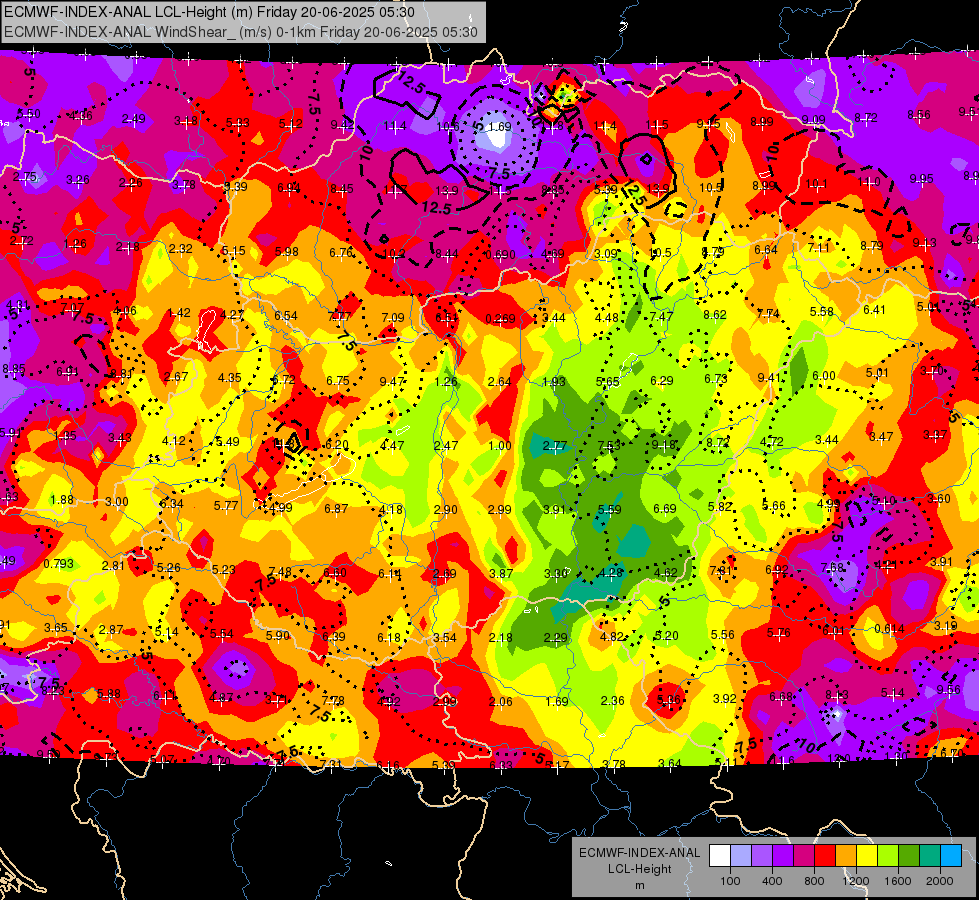
Task: Click the LCL-Height title line at top
Action: point(209,12)
